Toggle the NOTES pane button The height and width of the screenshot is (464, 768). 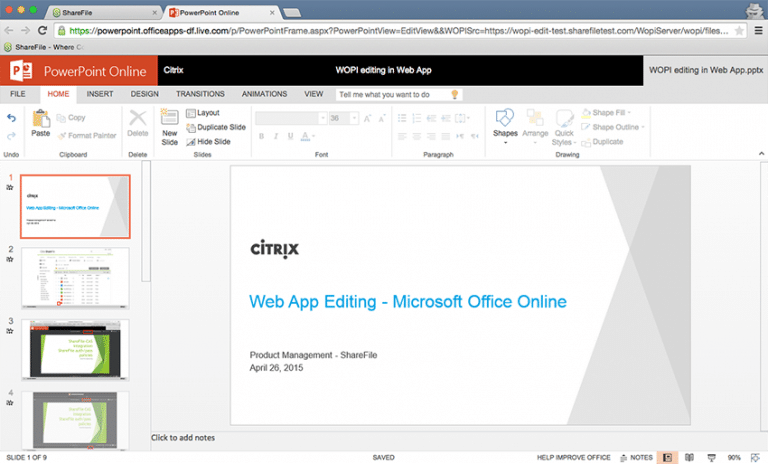[636, 458]
